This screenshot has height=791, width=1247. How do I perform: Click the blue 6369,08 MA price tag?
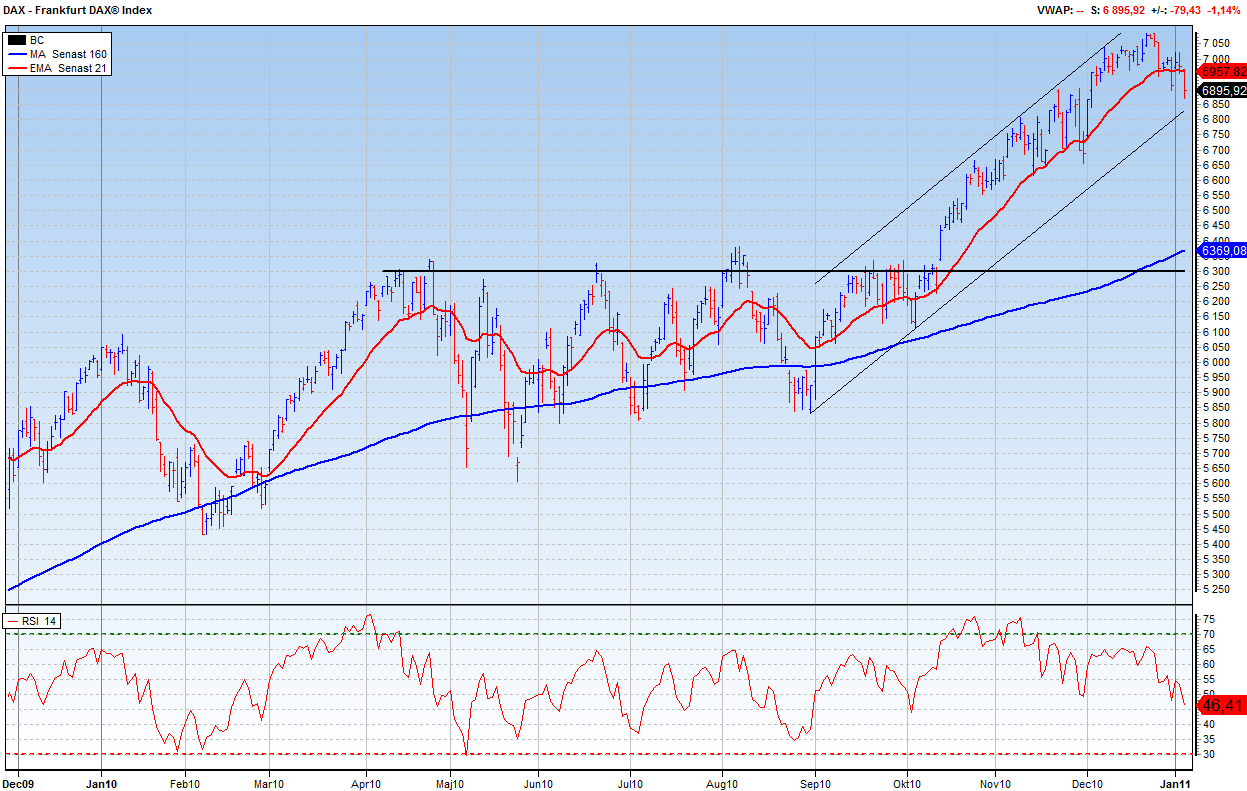(x=1223, y=250)
